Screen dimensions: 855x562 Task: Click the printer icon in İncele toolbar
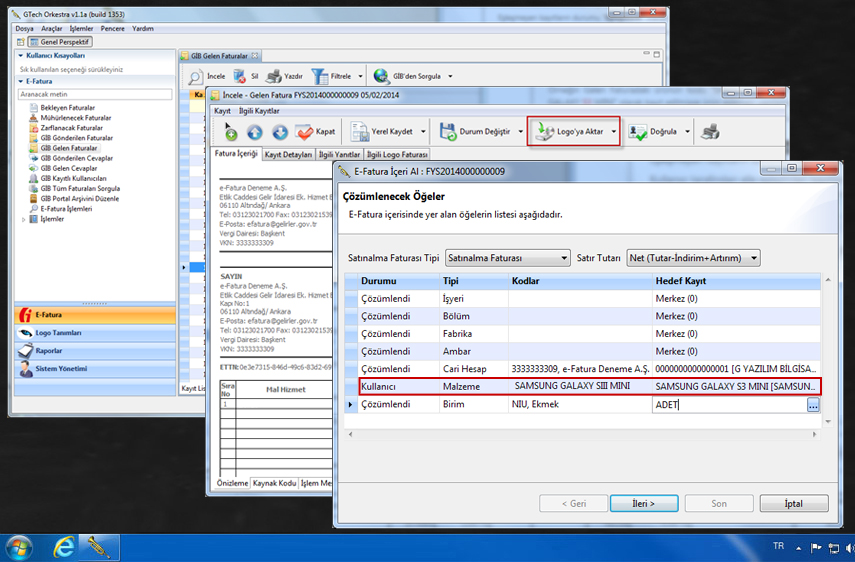[x=709, y=132]
